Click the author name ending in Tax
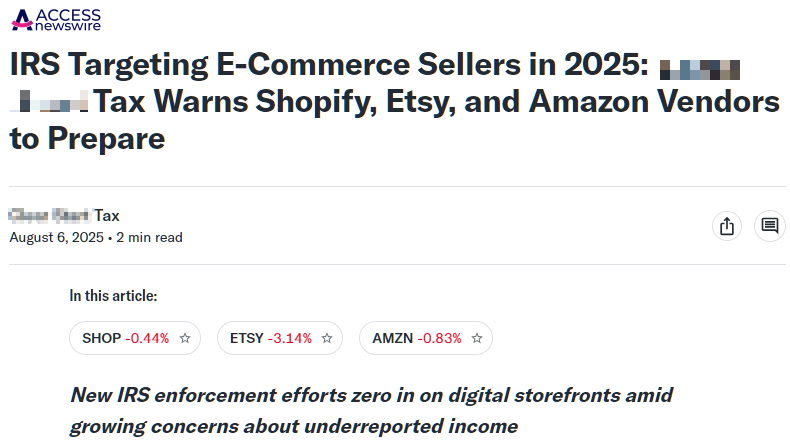The image size is (790, 442). coord(64,216)
